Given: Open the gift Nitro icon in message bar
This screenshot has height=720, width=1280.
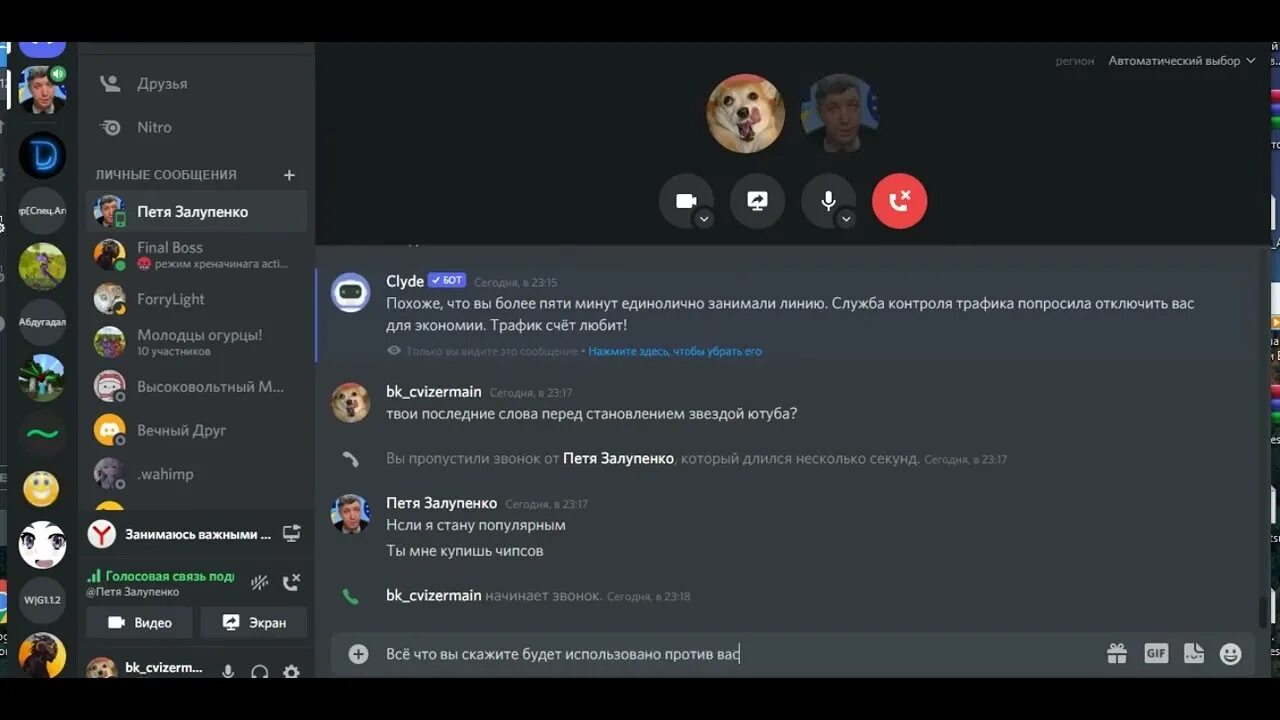Looking at the screenshot, I should click(x=1117, y=654).
